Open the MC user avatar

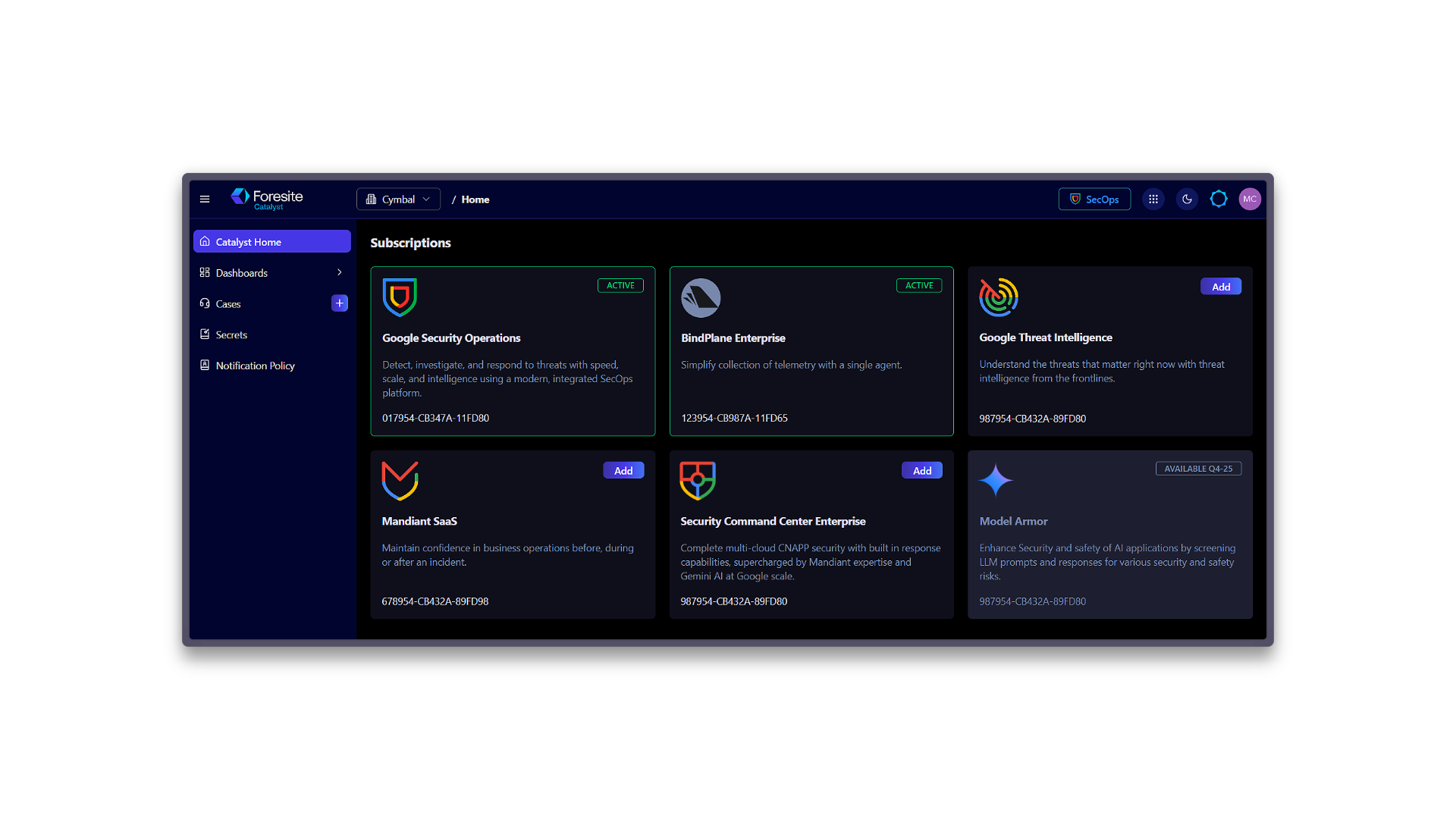[1250, 199]
